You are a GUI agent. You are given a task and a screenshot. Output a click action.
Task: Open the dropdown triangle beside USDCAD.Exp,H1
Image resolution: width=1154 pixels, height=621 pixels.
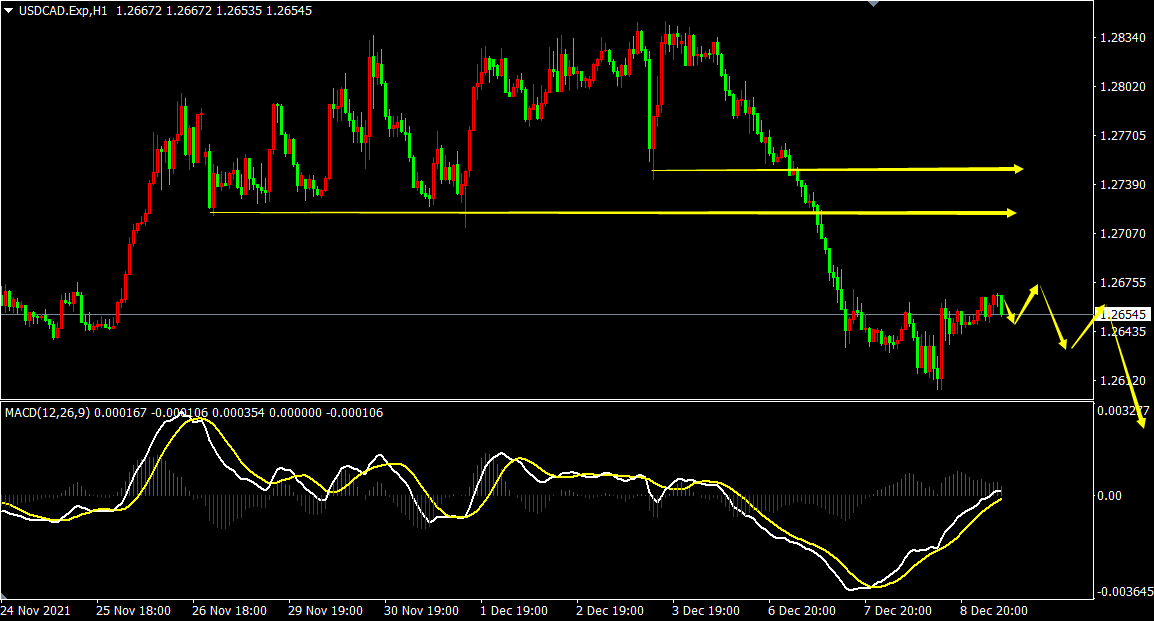pos(9,10)
